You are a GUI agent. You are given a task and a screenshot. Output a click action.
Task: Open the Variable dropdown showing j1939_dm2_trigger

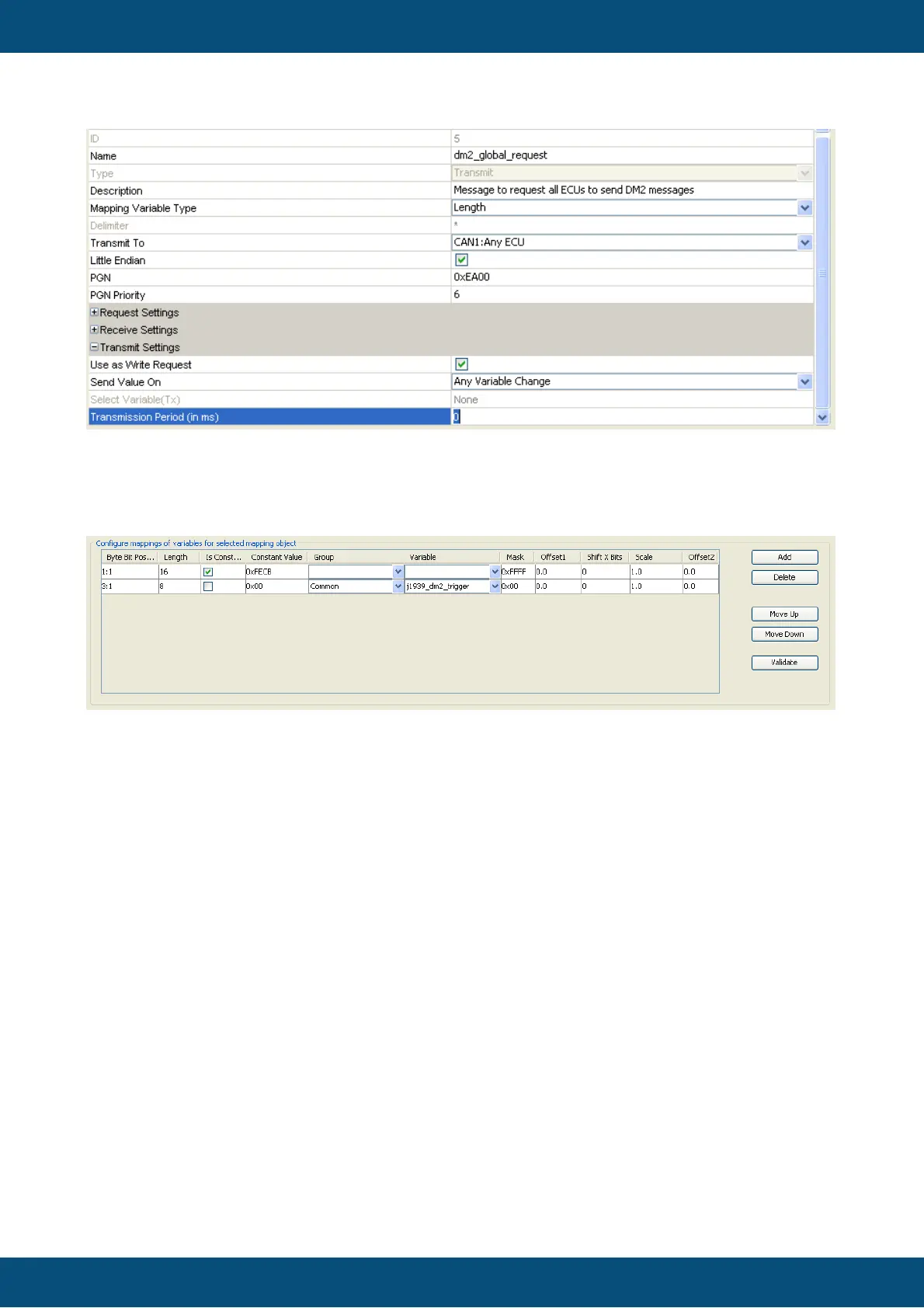pos(495,586)
